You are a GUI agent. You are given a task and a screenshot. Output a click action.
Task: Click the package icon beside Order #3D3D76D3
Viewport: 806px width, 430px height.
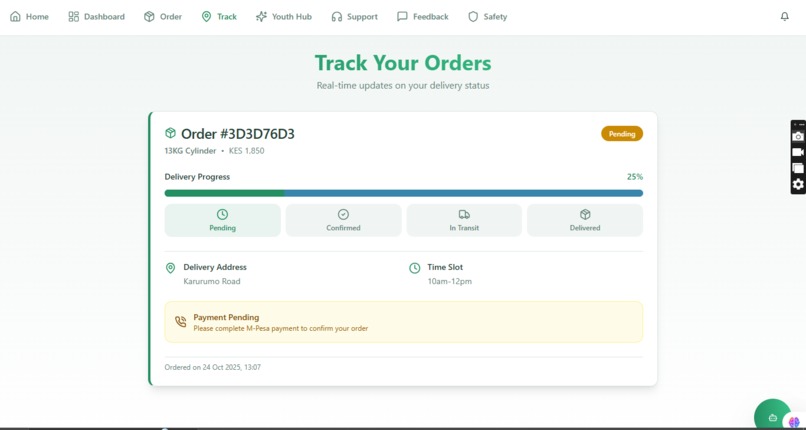pos(170,134)
